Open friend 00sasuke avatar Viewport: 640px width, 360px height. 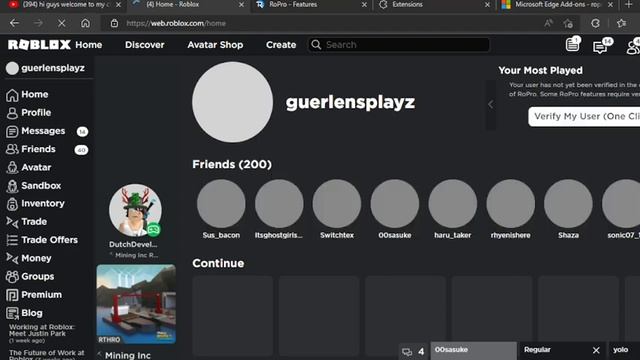pyautogui.click(x=395, y=203)
